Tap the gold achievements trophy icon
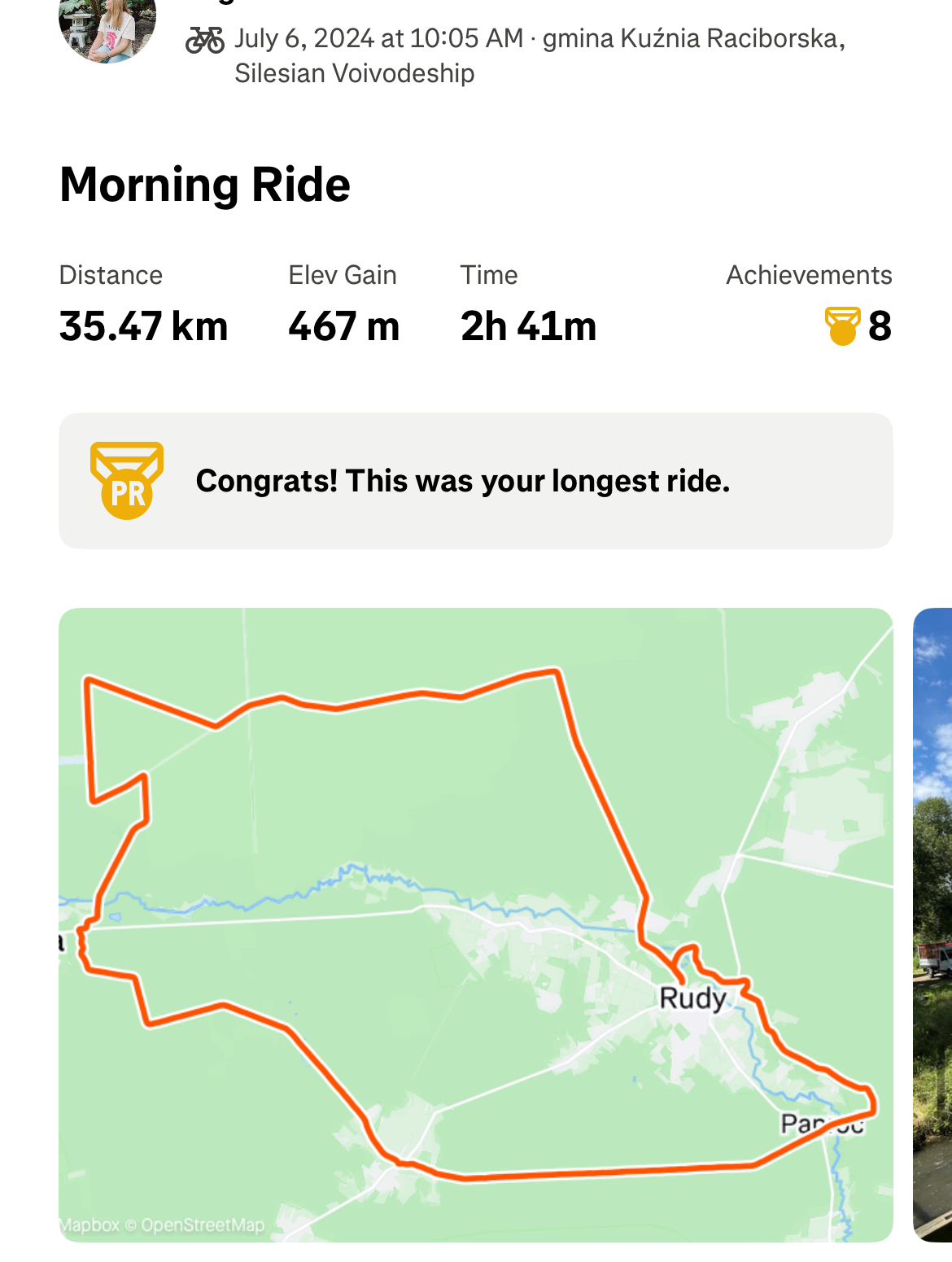This screenshot has height=1262, width=952. click(842, 326)
